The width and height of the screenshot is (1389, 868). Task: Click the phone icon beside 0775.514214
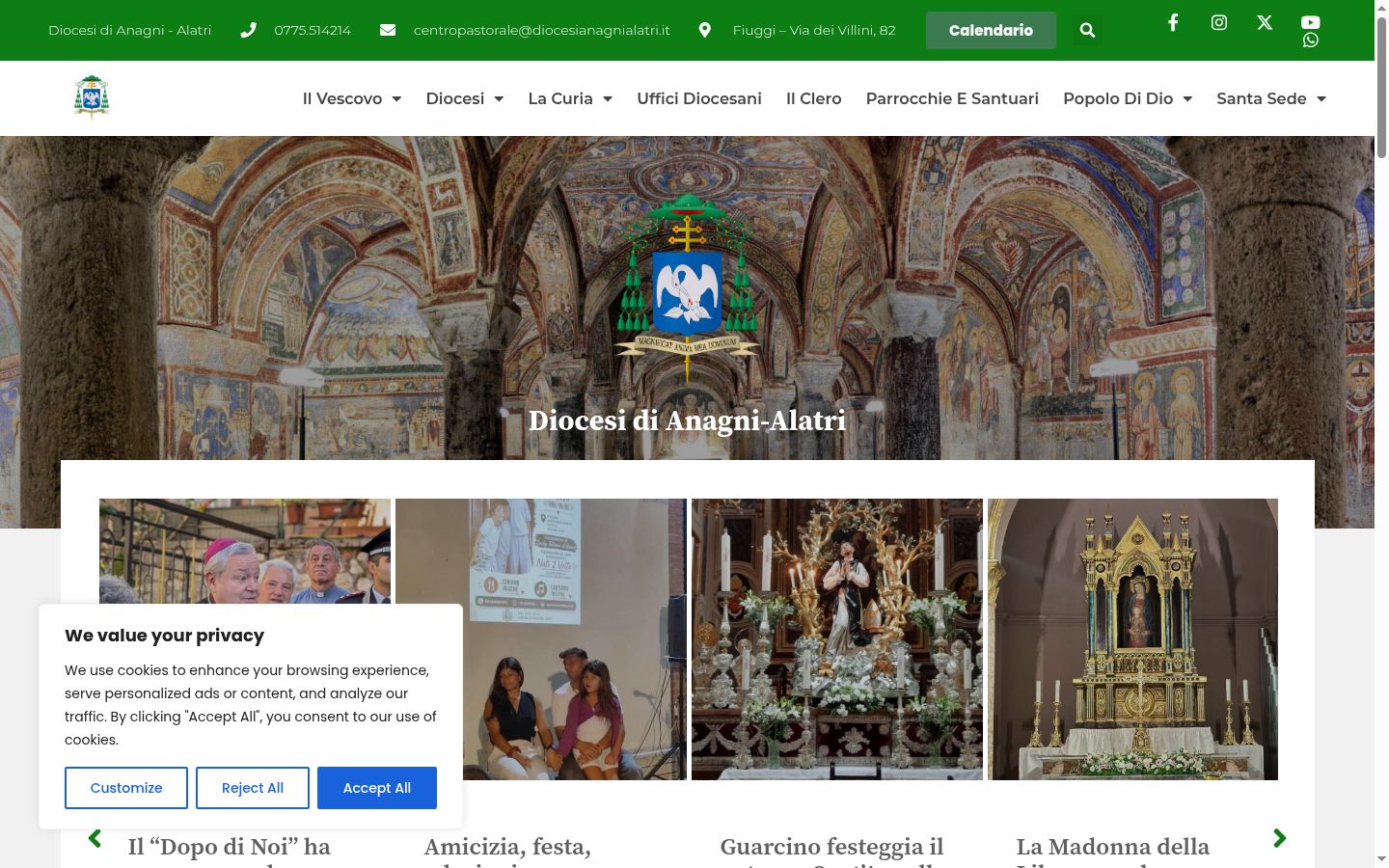coord(249,30)
